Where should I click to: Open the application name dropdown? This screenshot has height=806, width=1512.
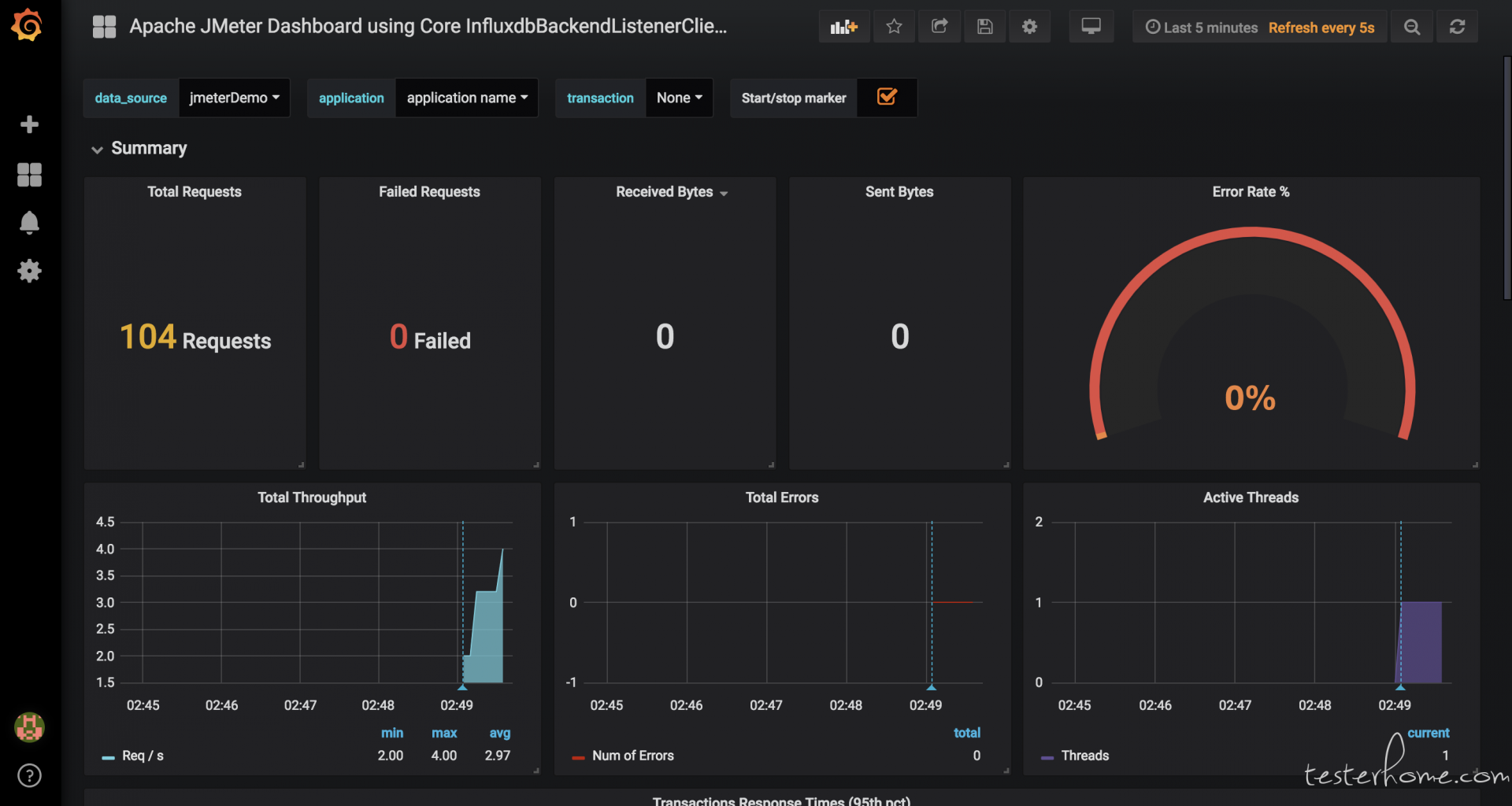(x=466, y=98)
